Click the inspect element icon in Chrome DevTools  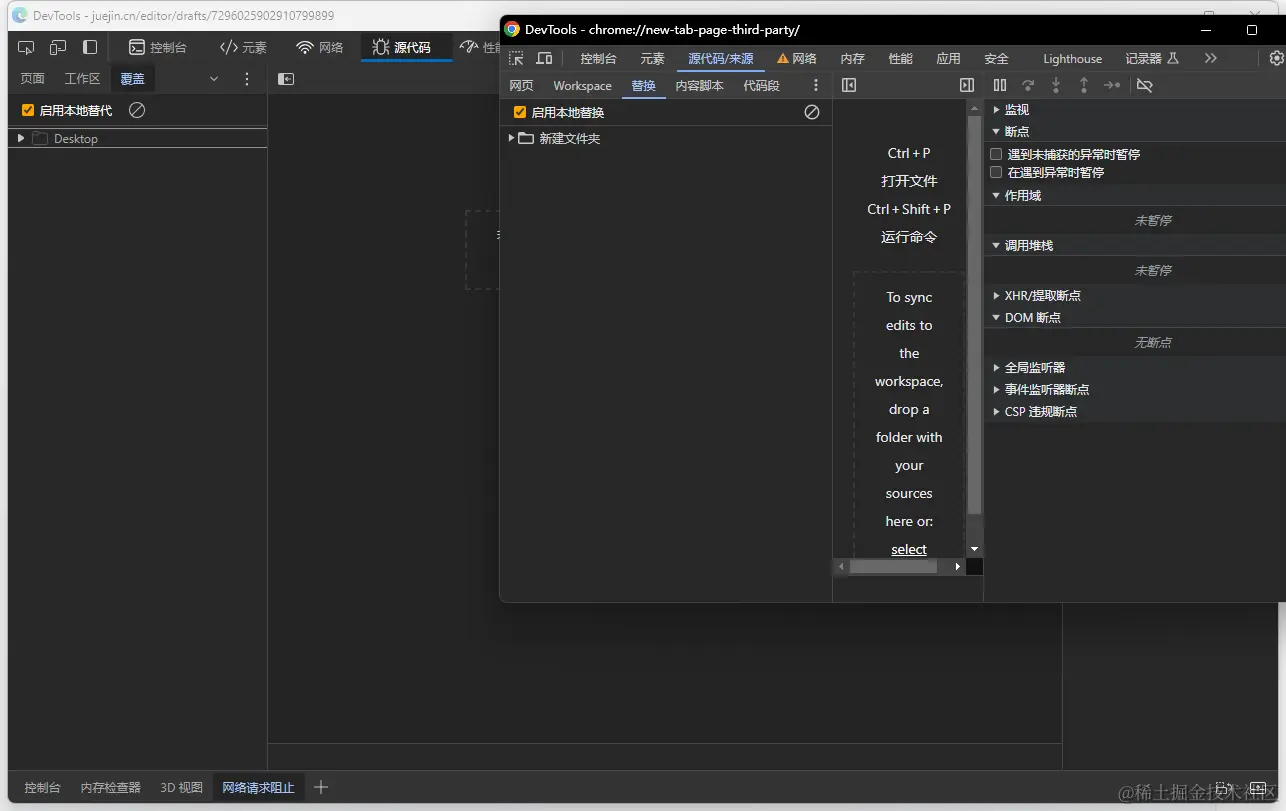click(x=516, y=58)
